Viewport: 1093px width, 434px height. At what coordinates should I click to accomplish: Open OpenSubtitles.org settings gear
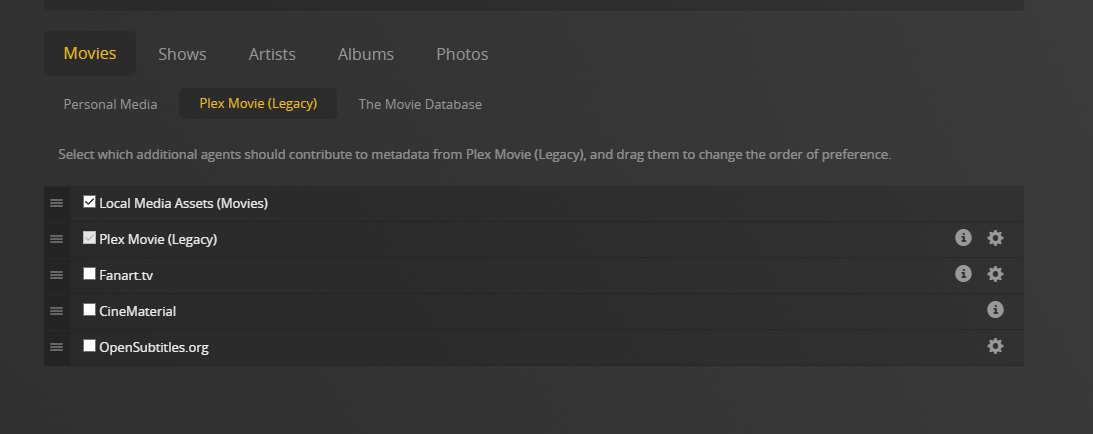[x=995, y=346]
